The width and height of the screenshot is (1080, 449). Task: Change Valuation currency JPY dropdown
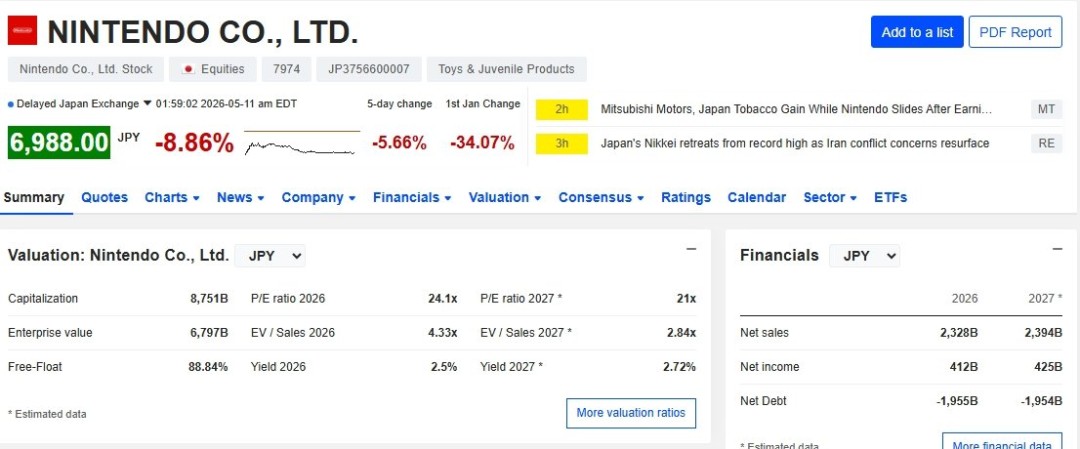click(x=270, y=255)
